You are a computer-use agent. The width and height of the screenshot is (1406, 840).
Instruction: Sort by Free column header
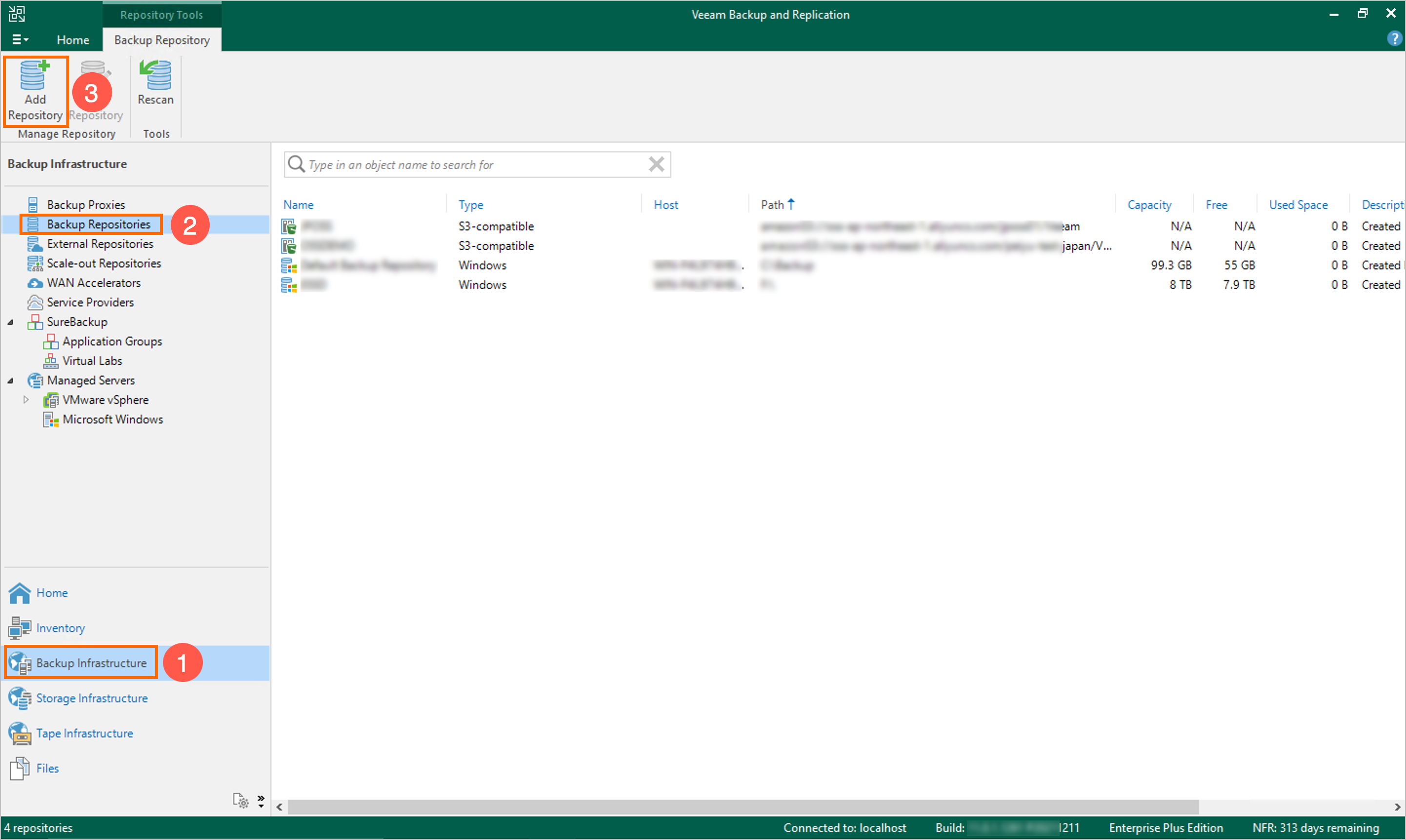(1216, 205)
